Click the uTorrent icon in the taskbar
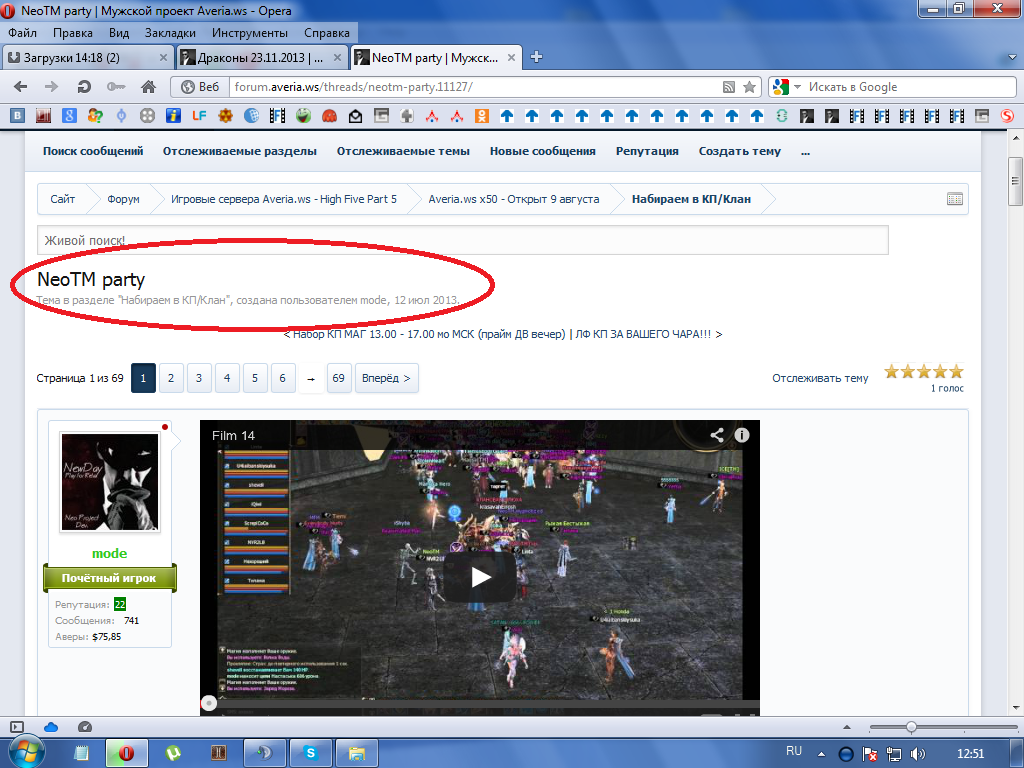 172,752
